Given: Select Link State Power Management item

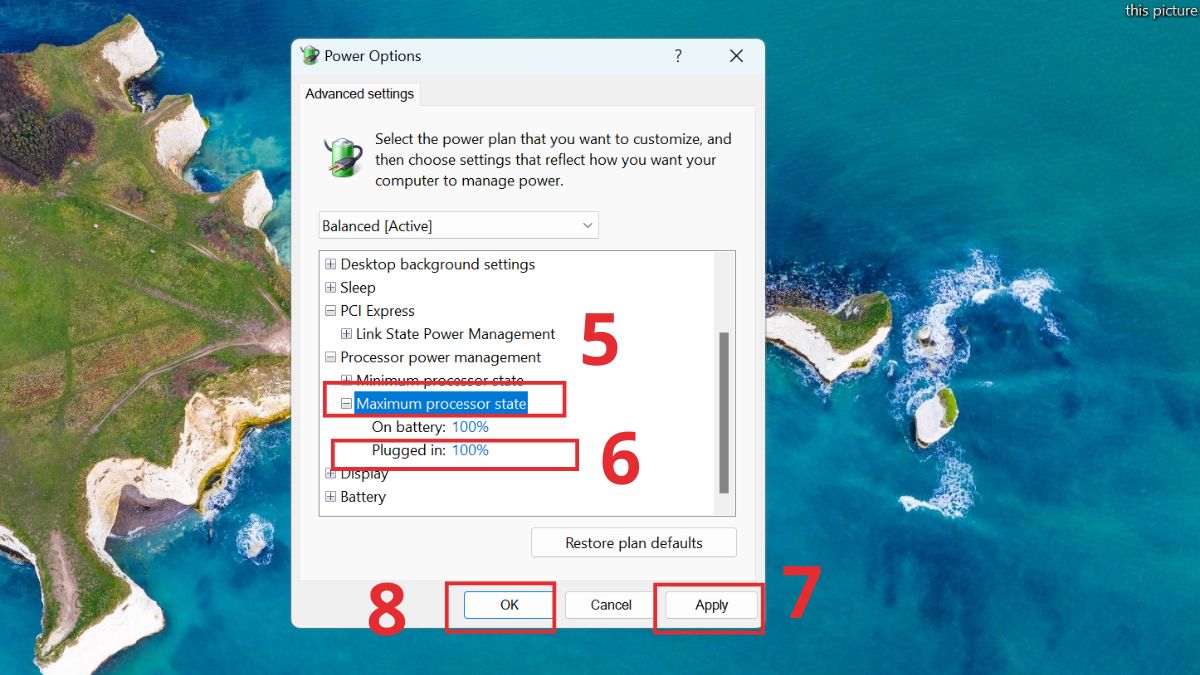Looking at the screenshot, I should click(x=456, y=334).
